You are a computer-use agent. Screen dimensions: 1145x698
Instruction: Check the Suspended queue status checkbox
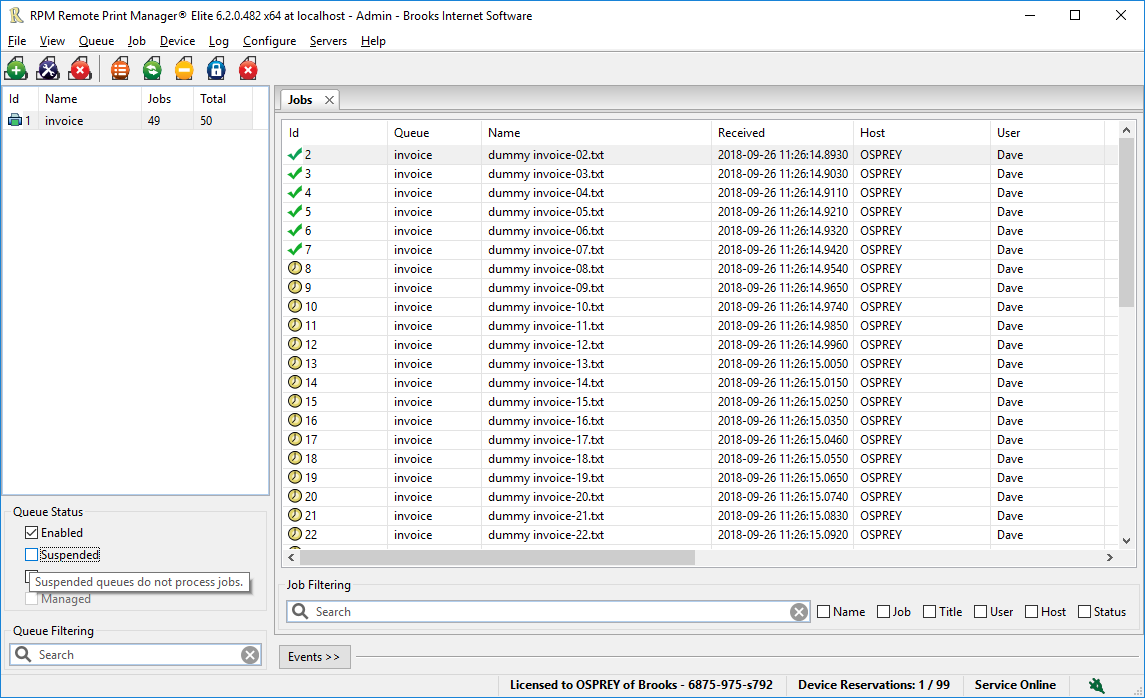32,555
